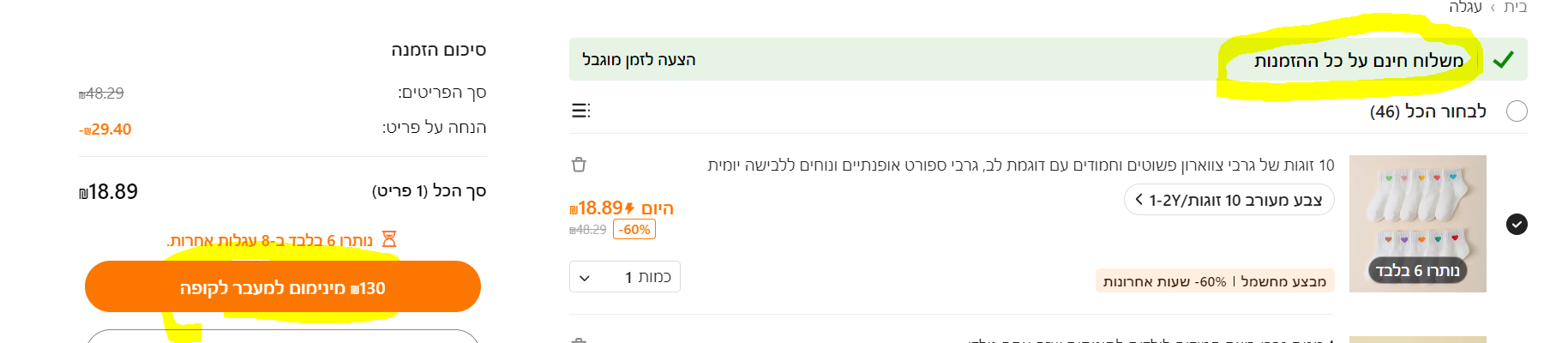Click the 'עגלה' breadcrumb item

click(1465, 8)
